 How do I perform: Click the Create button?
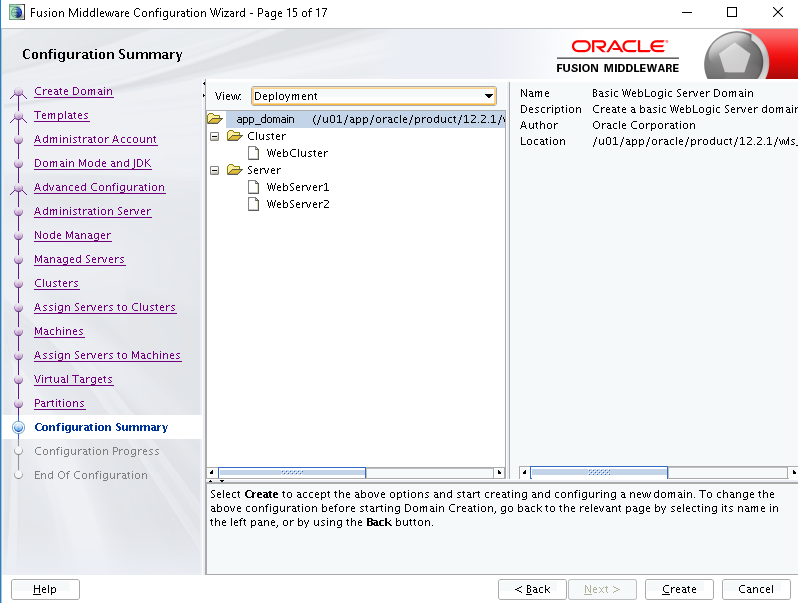679,589
